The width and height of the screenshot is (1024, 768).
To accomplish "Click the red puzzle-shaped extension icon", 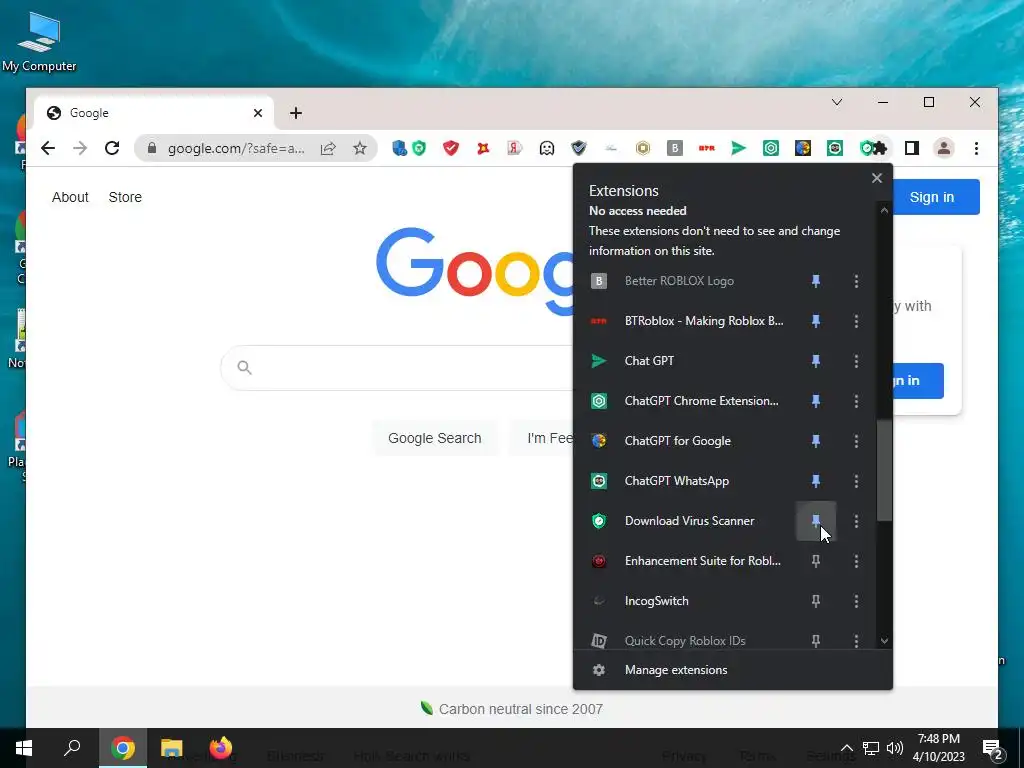I will click(483, 148).
